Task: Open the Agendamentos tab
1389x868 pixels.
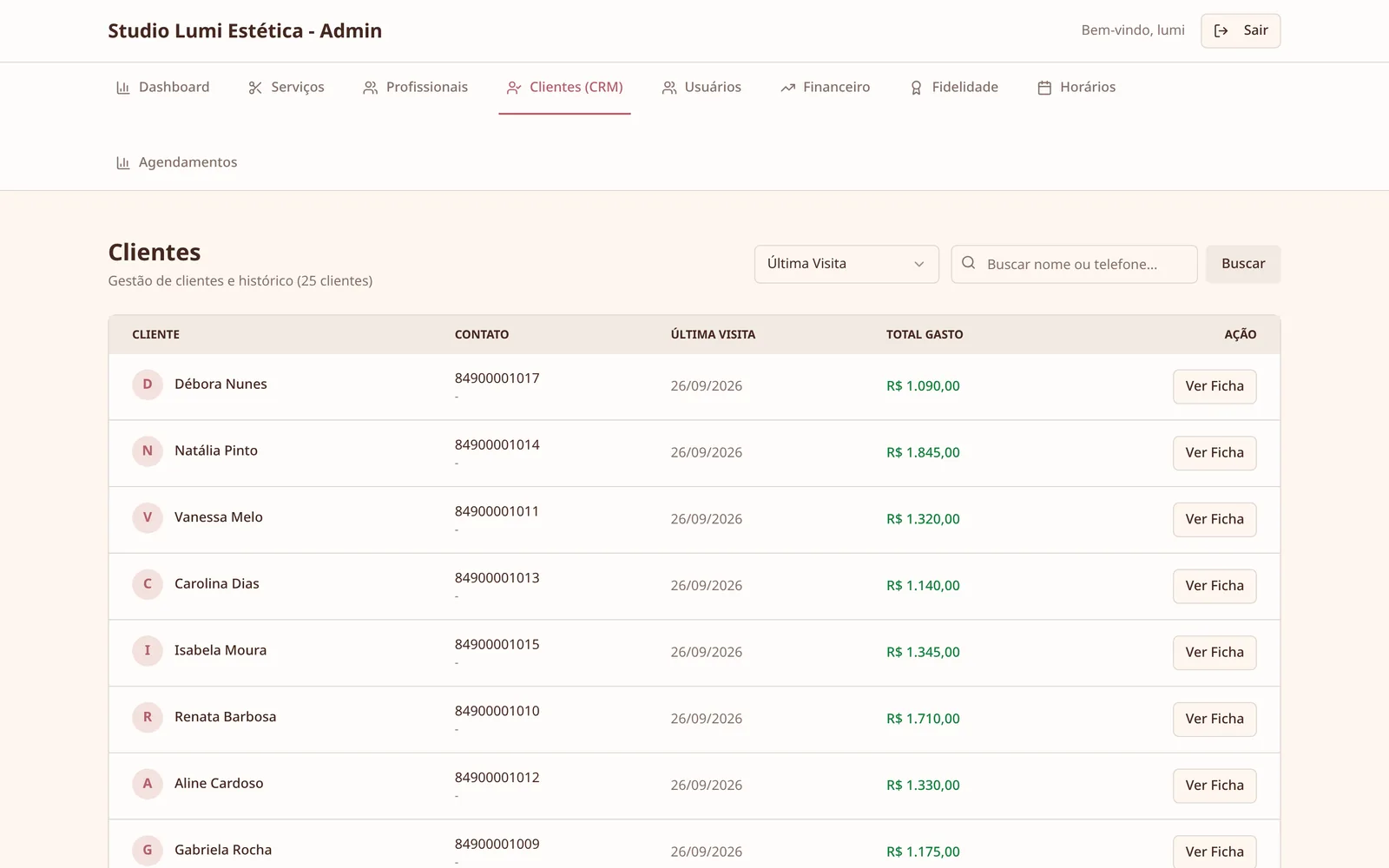Action: tap(177, 163)
